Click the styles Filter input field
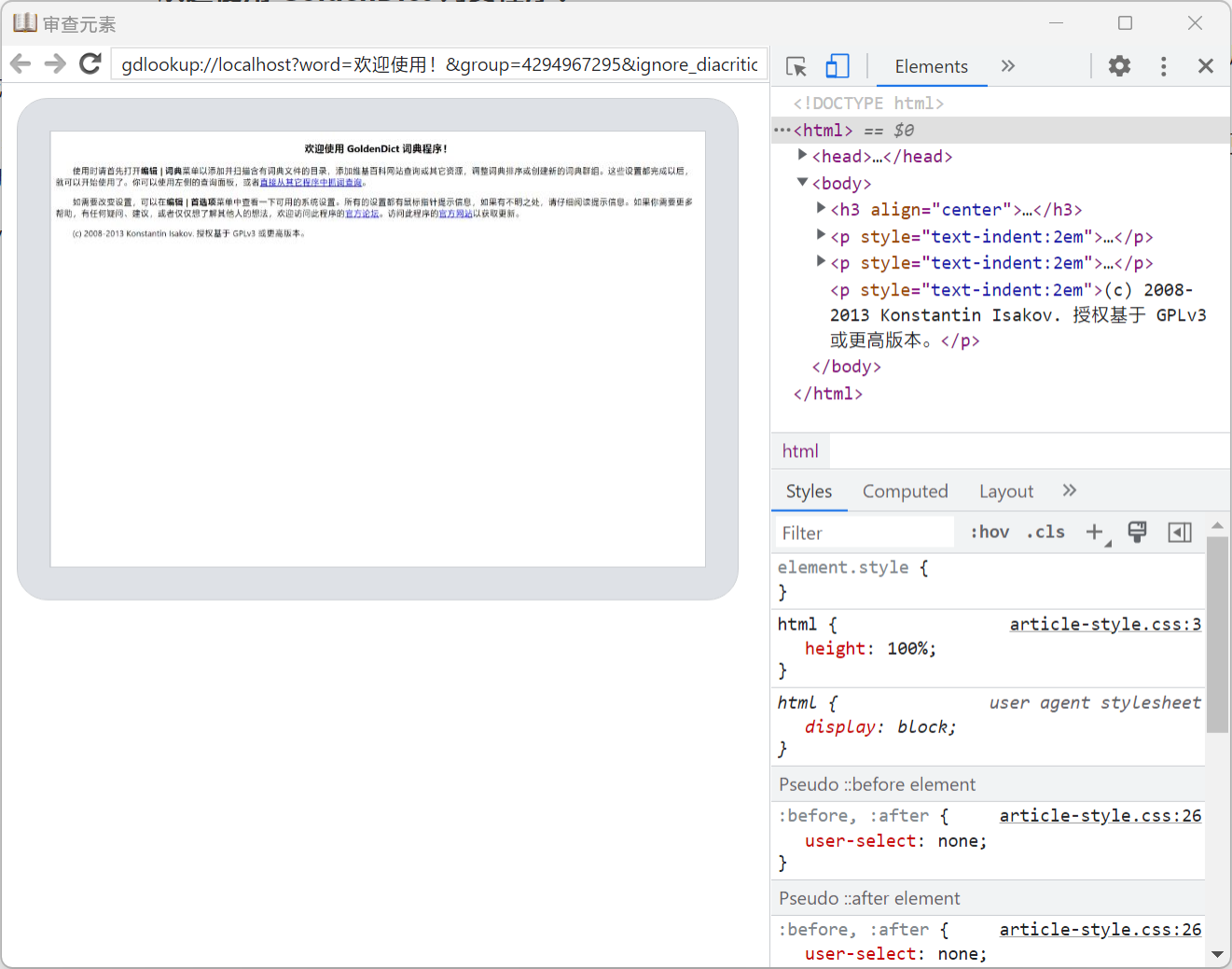The image size is (1232, 969). [864, 533]
